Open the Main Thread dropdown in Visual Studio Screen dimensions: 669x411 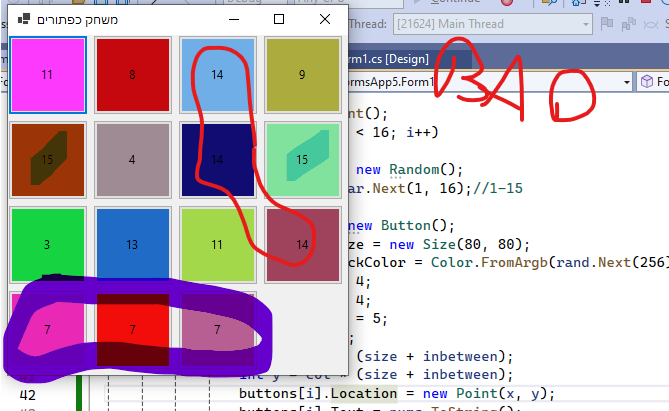(493, 24)
